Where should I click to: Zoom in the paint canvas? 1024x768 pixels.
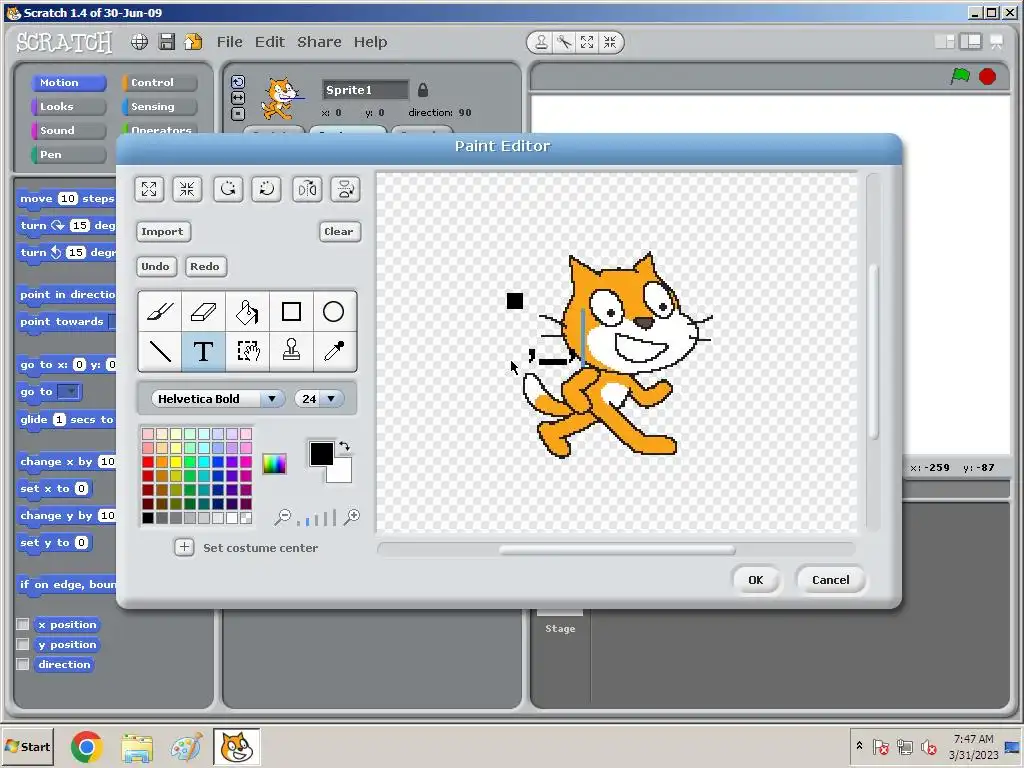(x=352, y=517)
